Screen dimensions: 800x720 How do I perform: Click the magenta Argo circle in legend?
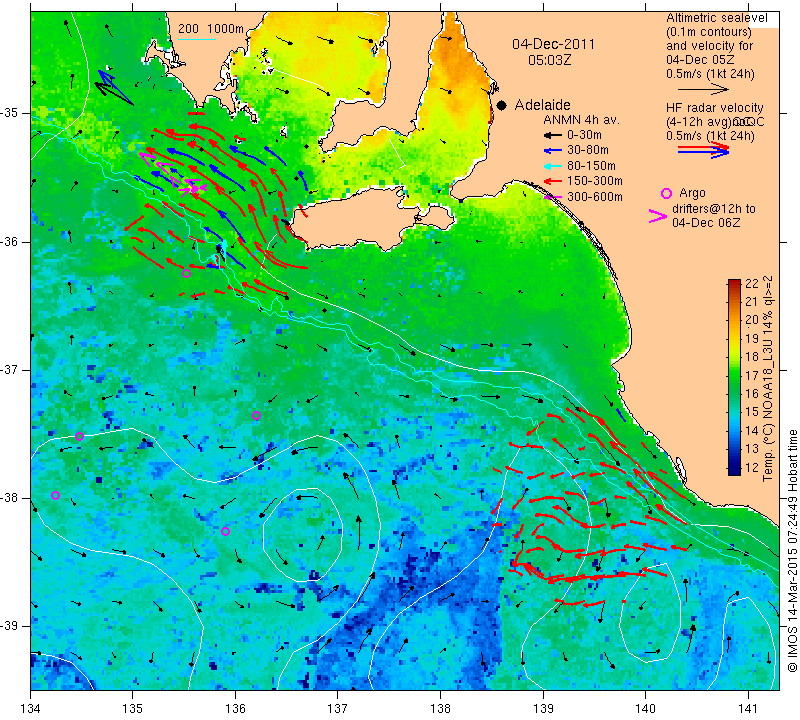pyautogui.click(x=666, y=193)
